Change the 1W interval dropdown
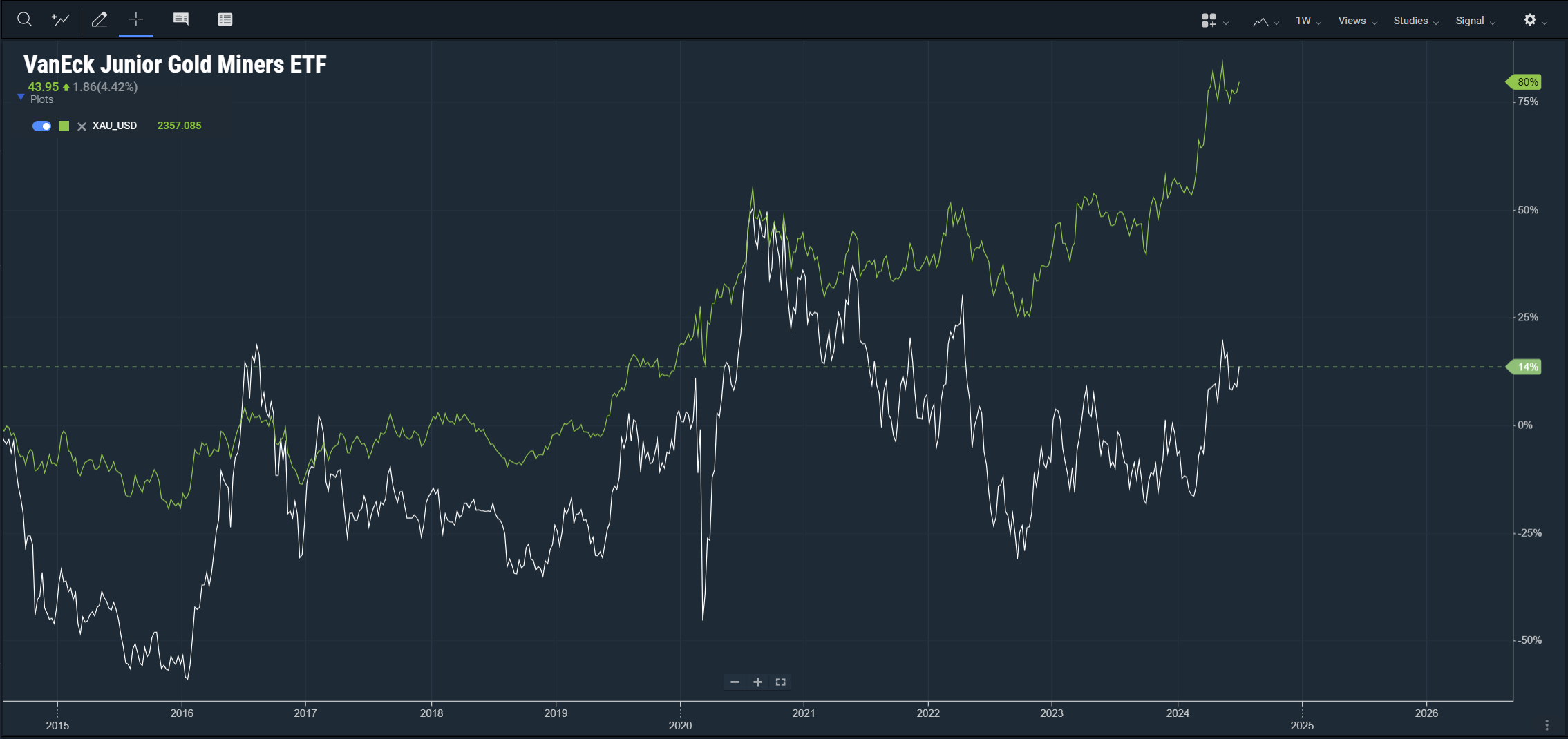 coord(1308,21)
